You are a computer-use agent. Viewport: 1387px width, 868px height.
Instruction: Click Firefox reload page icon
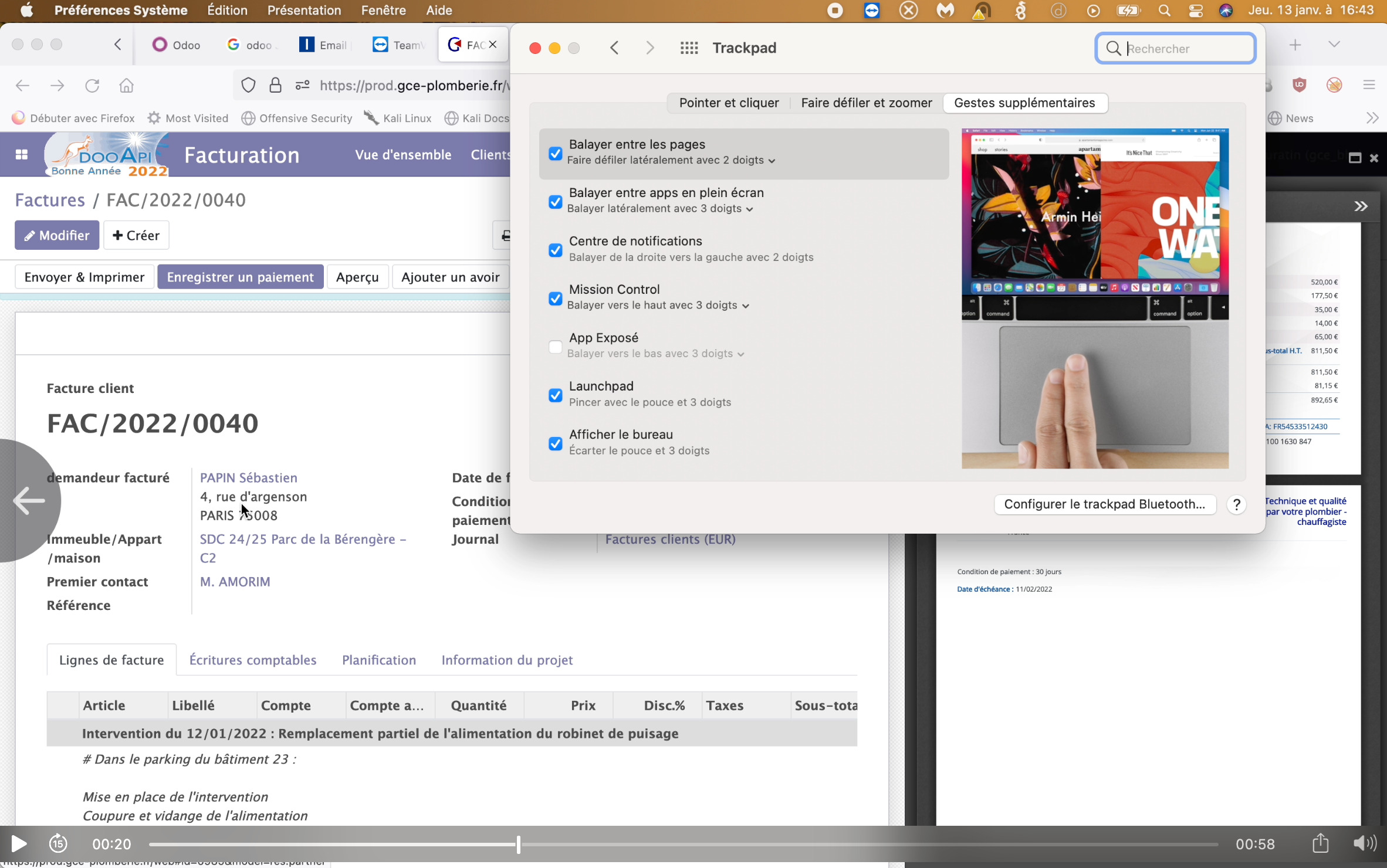coord(92,86)
